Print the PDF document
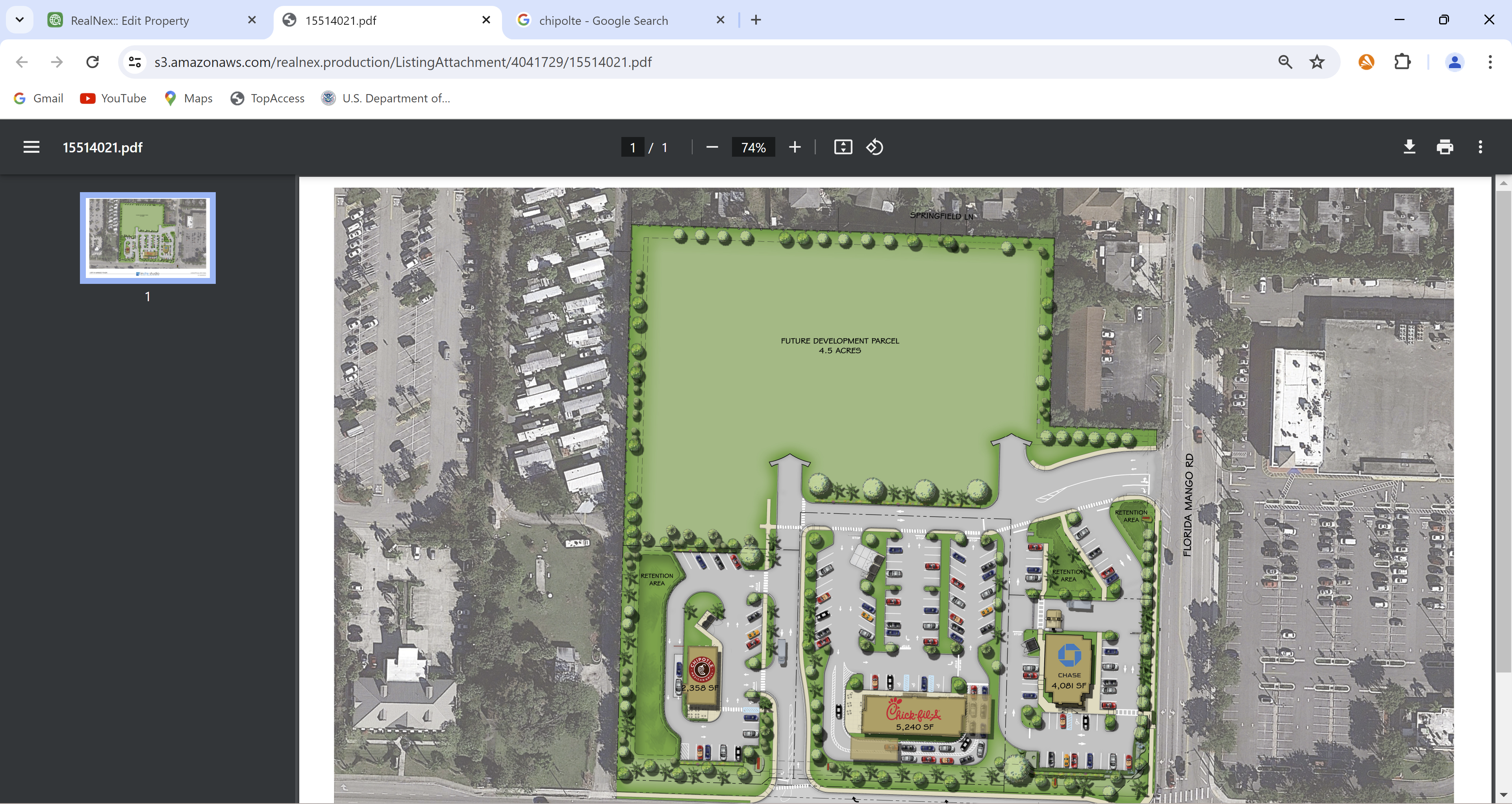 coord(1445,147)
